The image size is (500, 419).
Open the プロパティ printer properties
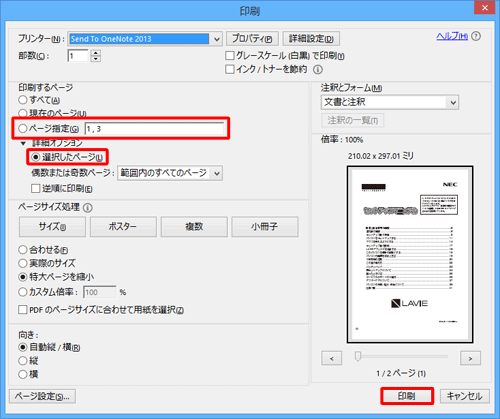point(252,39)
